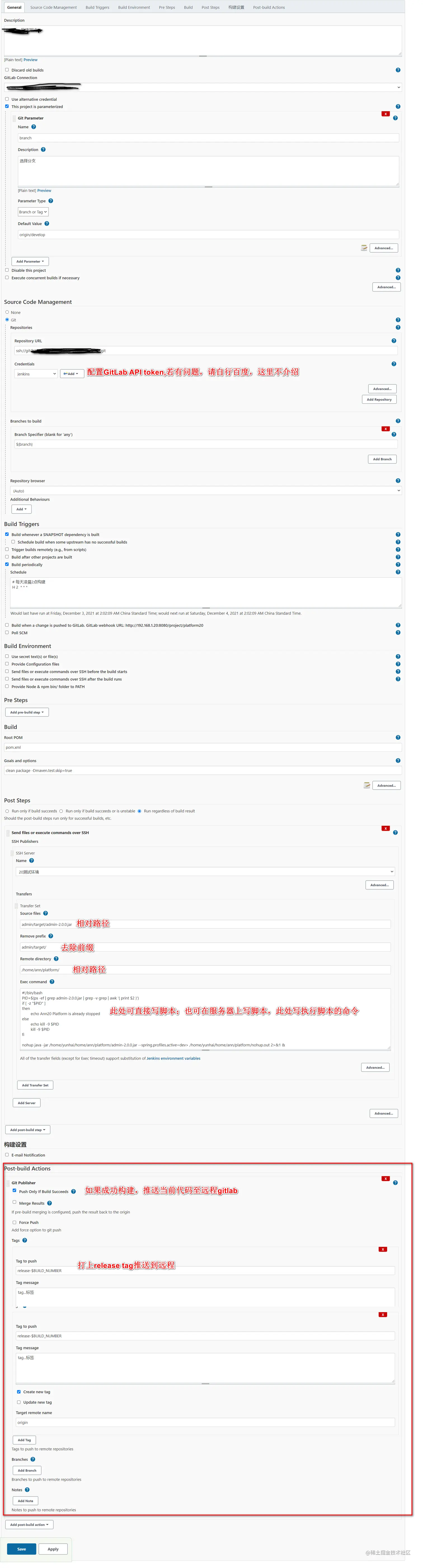
Task: Delete the Git Publisher action
Action: tap(385, 1179)
